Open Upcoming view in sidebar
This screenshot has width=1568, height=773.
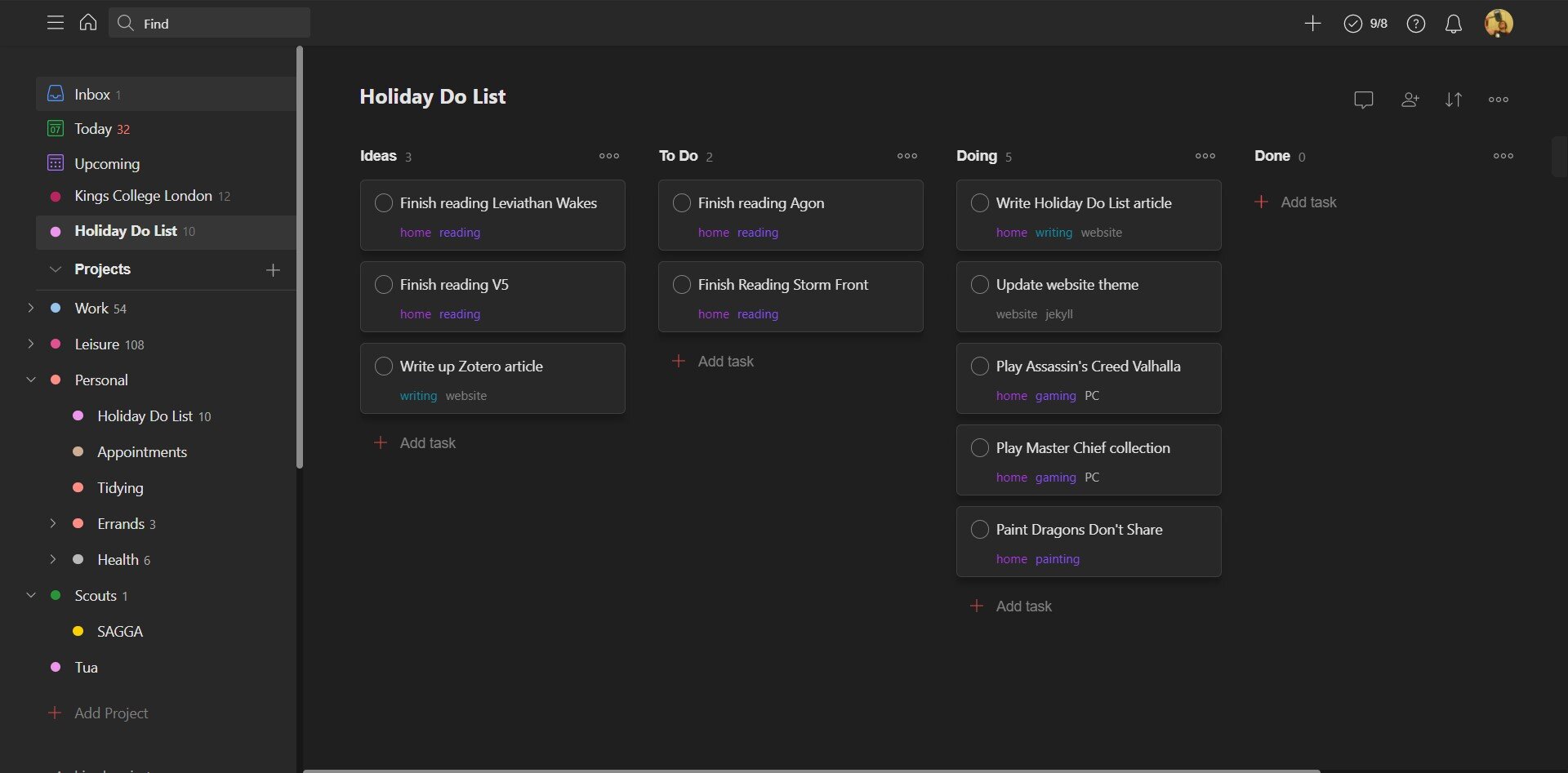(166, 163)
